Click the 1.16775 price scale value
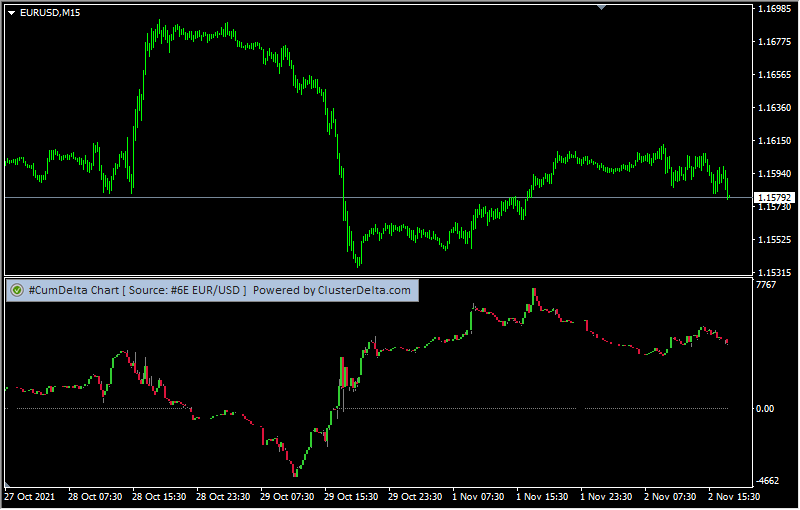This screenshot has height=510, width=800. 774,42
